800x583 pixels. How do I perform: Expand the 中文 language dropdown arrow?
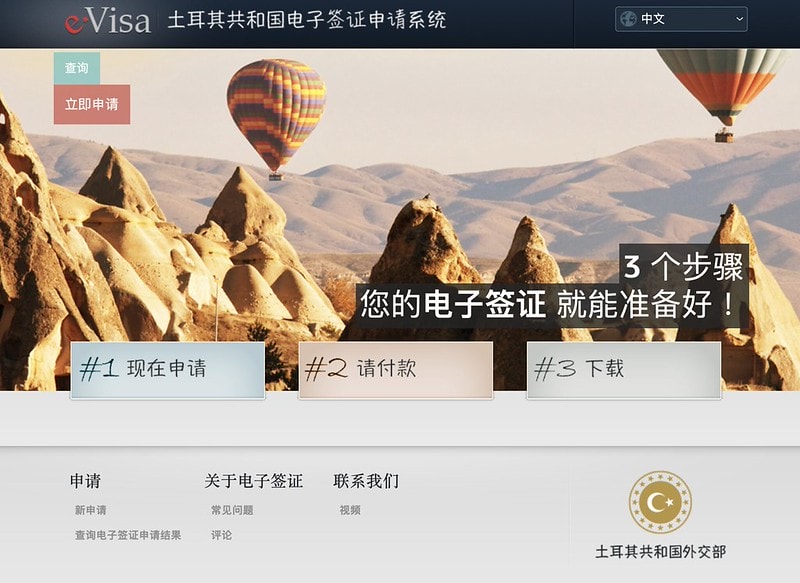[x=739, y=19]
